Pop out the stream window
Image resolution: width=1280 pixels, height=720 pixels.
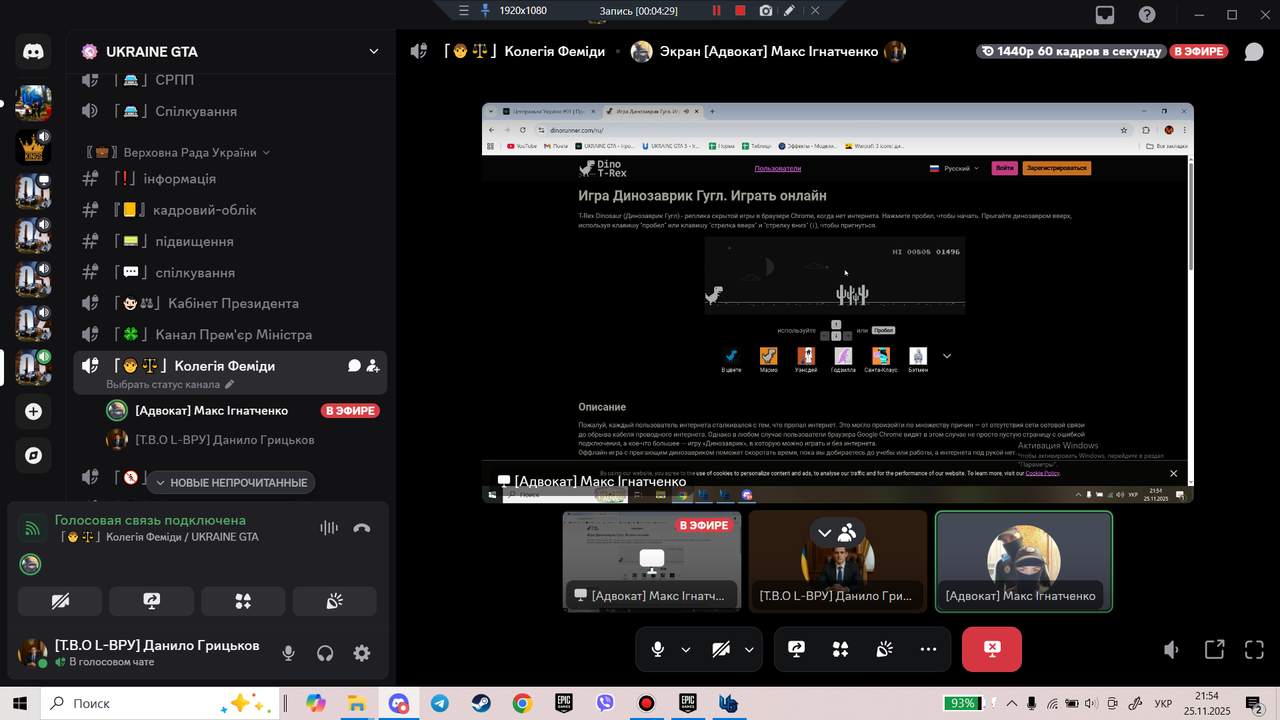1214,649
